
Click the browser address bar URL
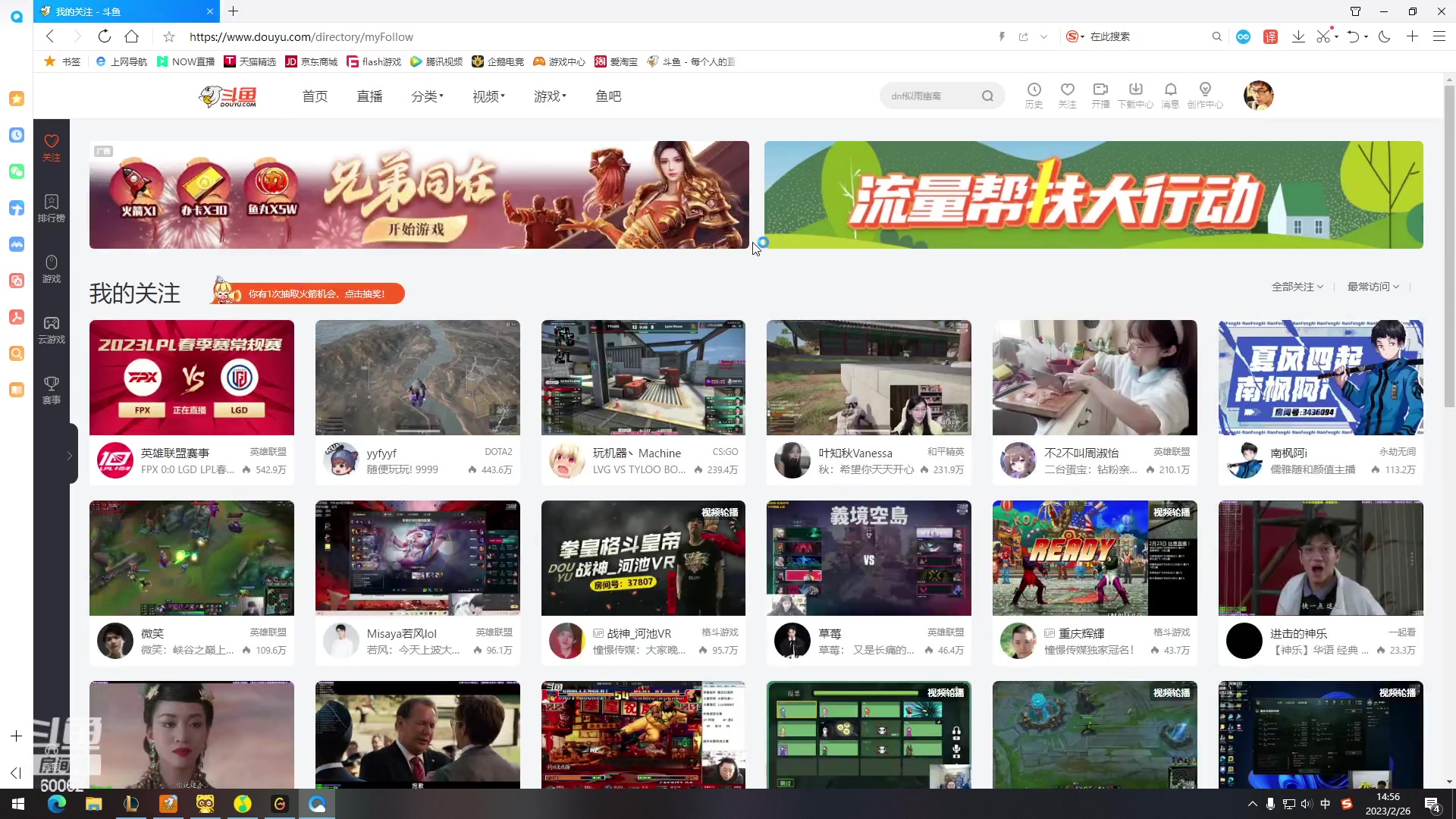pos(301,36)
